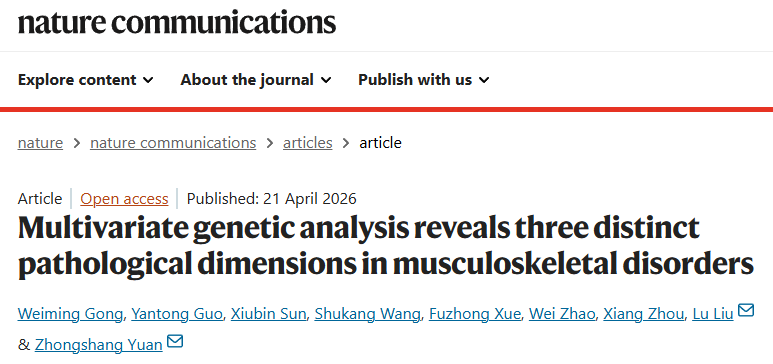Select author Yantong Guo
The width and height of the screenshot is (773, 364).
click(177, 314)
